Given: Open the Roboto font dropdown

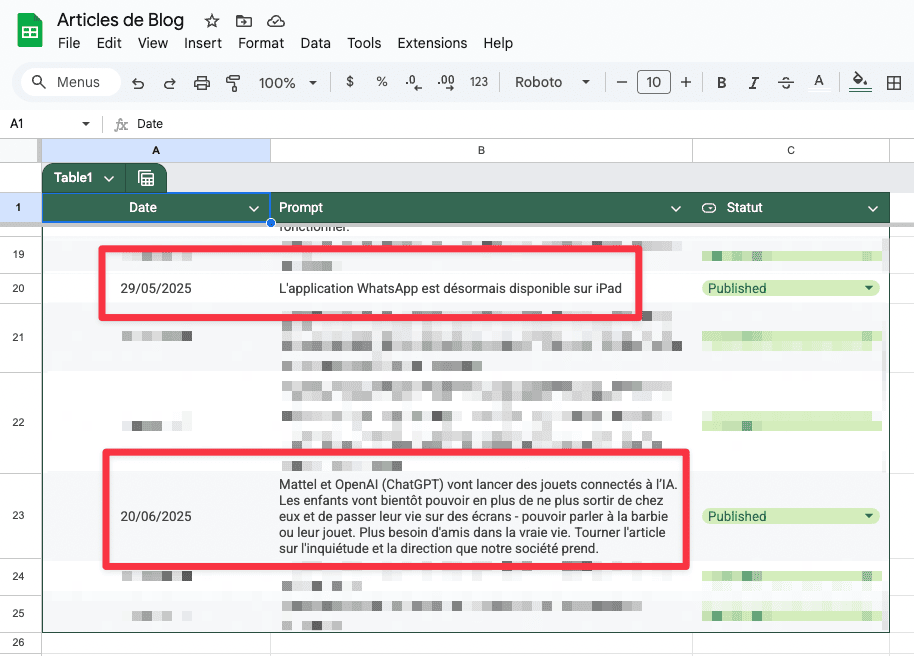Looking at the screenshot, I should (552, 82).
